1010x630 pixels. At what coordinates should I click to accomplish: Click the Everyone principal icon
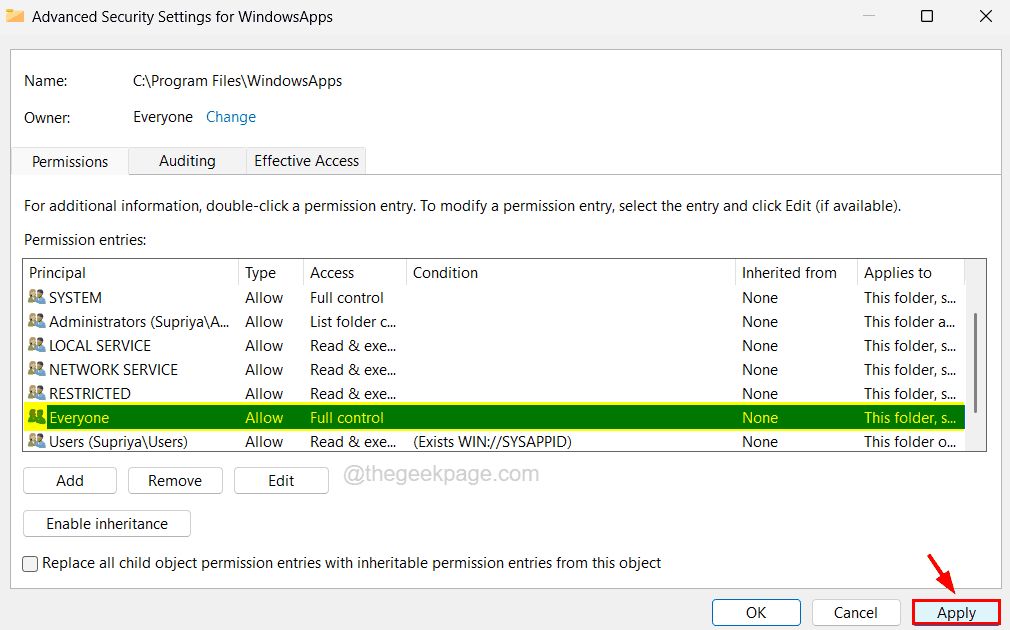[x=37, y=417]
